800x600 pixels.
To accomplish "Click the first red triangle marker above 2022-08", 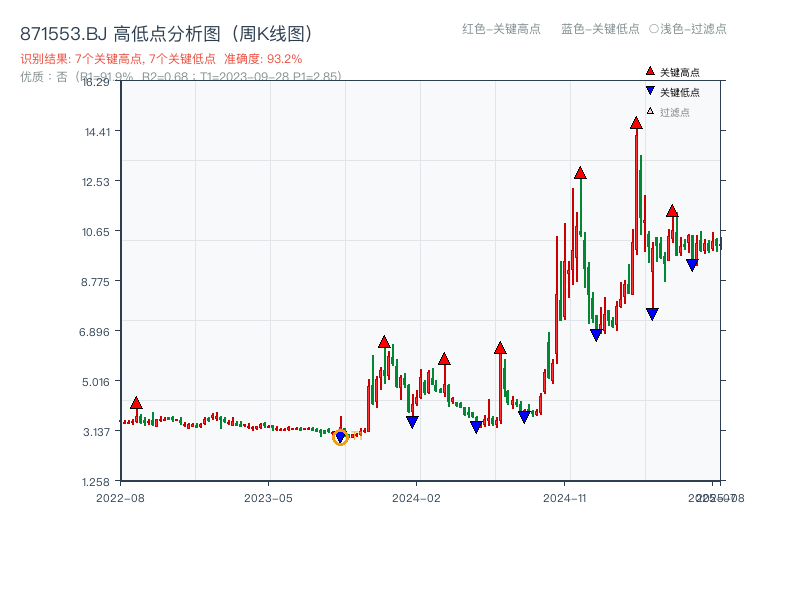I will coord(137,401).
